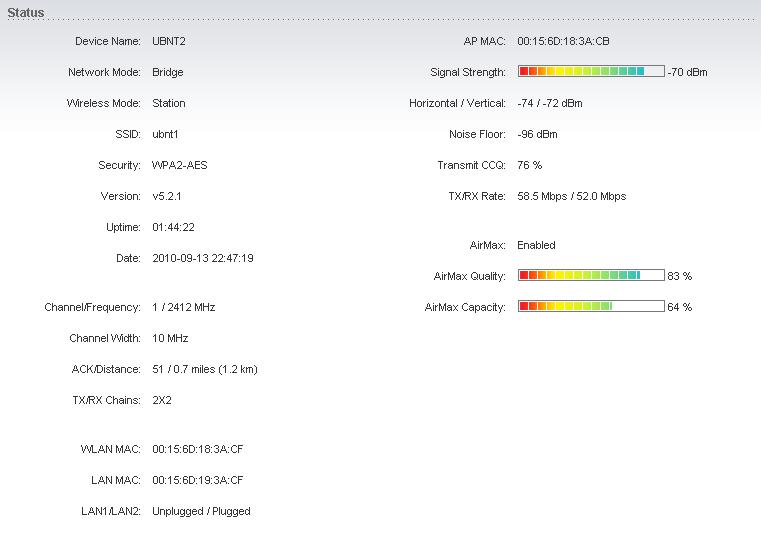This screenshot has width=761, height=555.
Task: Click the TX/RX Chains value 2X2
Action: click(162, 401)
